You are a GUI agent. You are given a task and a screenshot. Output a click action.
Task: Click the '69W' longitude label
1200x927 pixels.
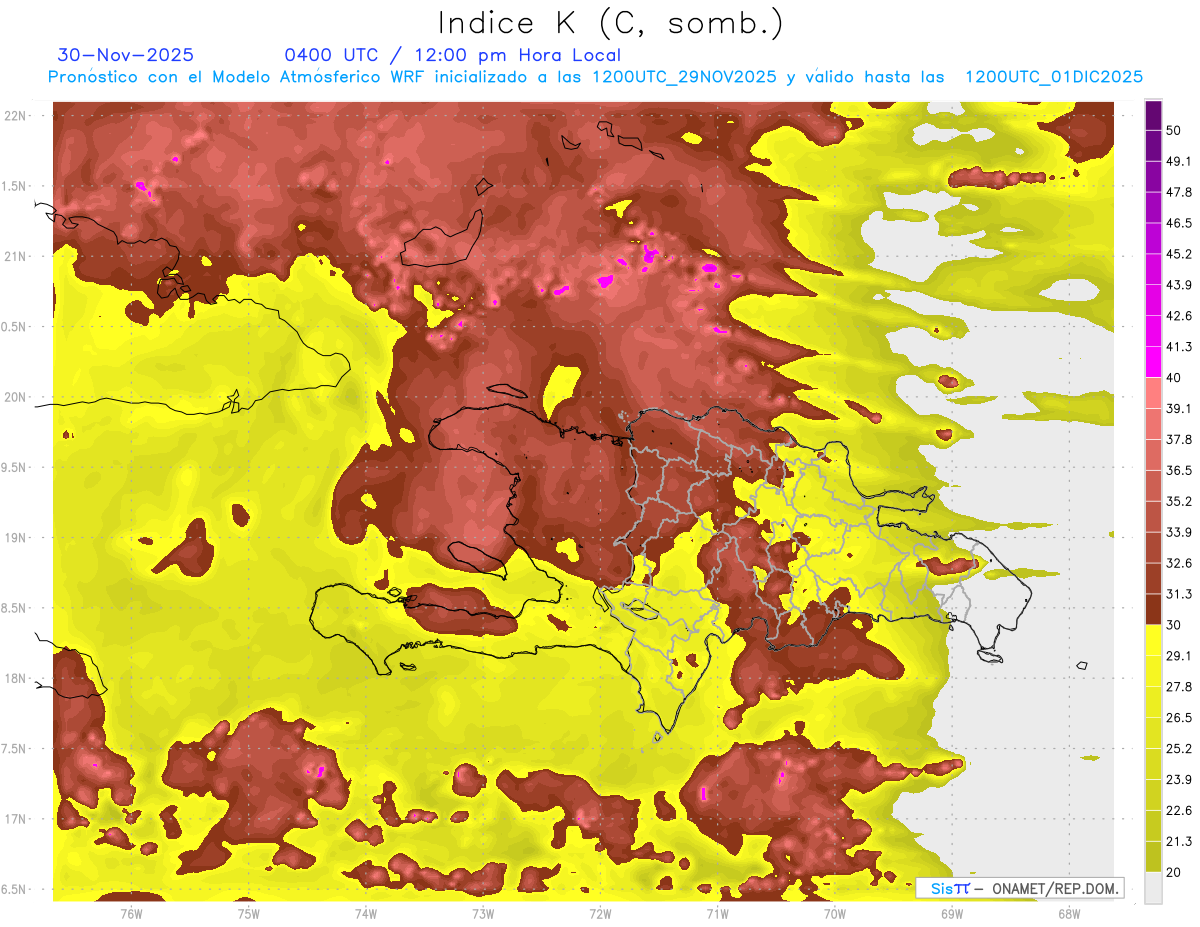(x=951, y=913)
